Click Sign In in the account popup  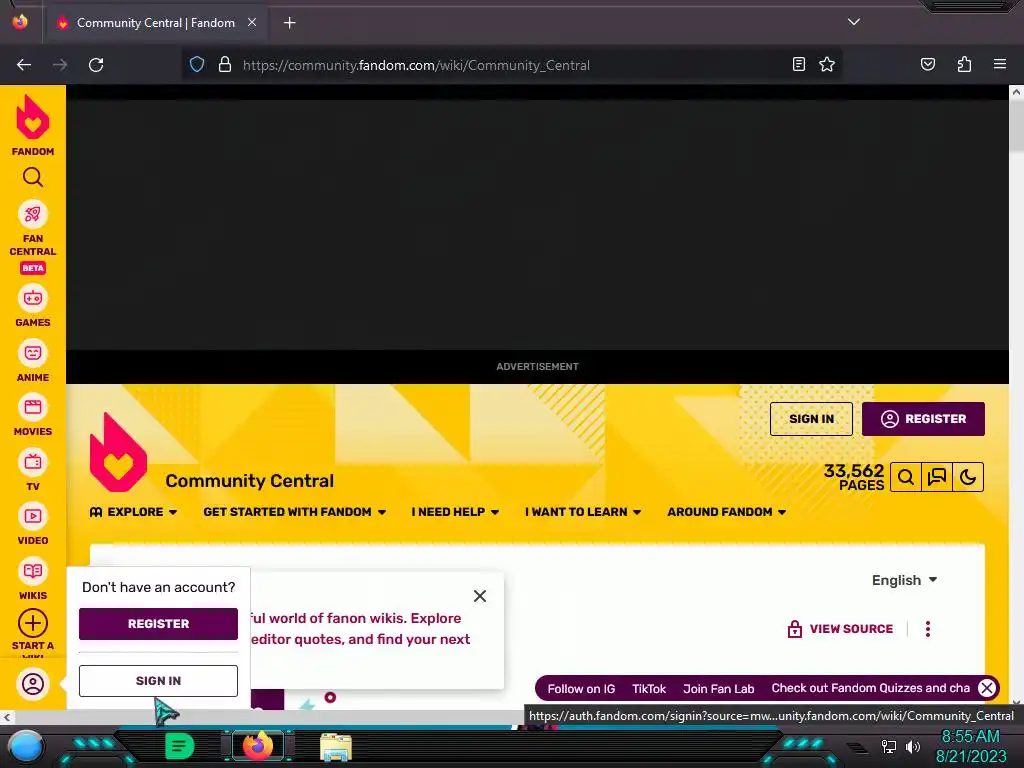pos(158,680)
